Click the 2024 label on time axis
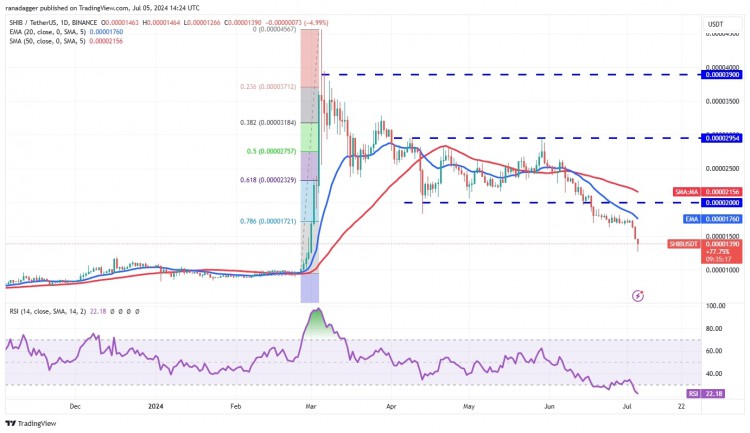This screenshot has width=750, height=433. click(155, 407)
